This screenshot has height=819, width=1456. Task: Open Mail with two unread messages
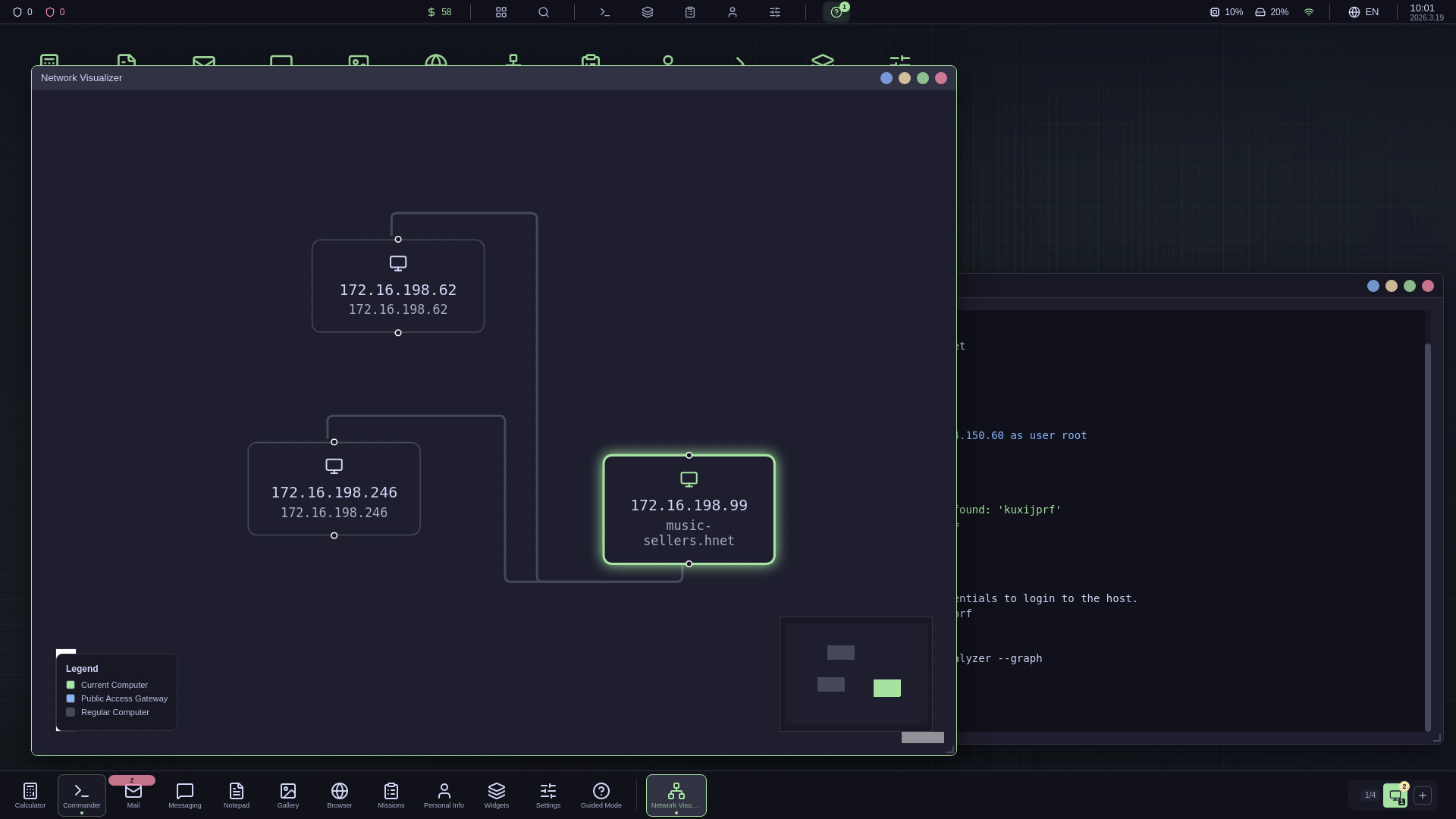point(133,794)
